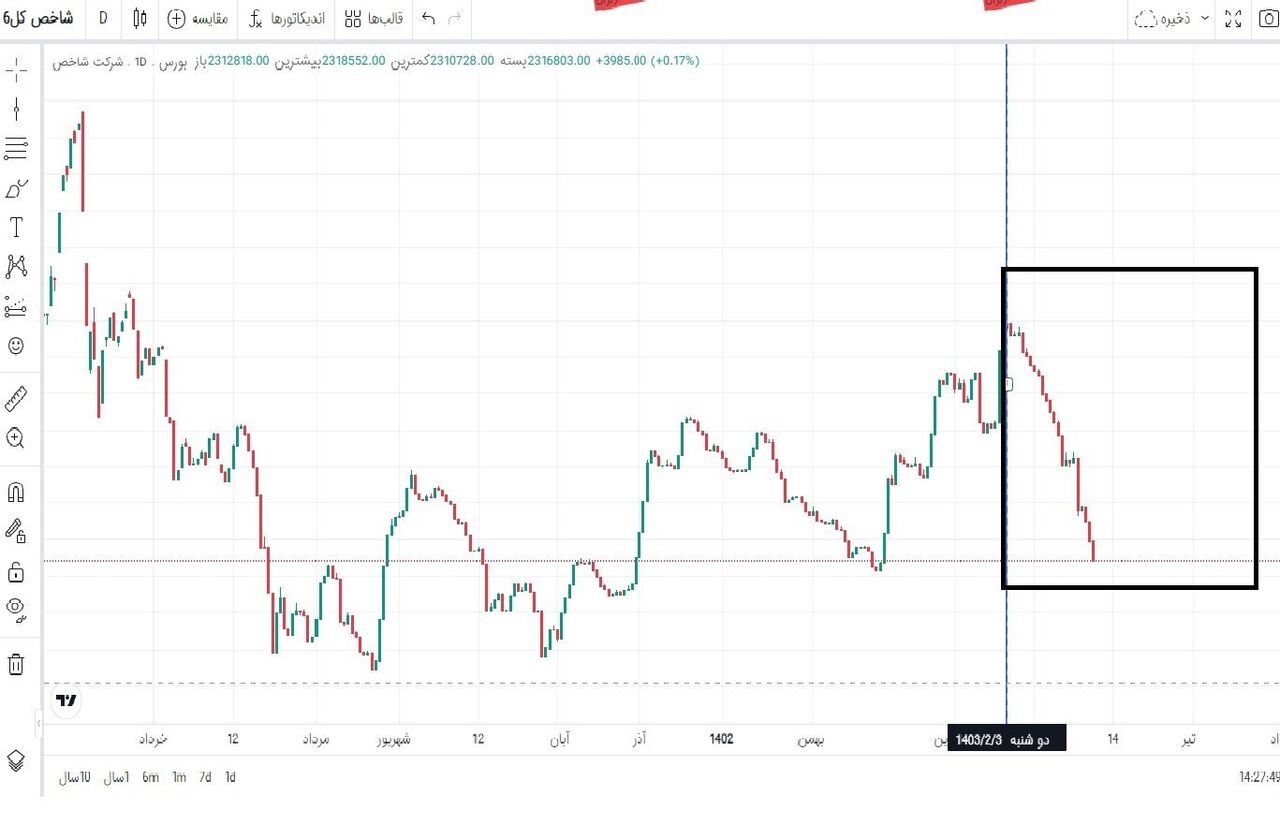Toggle magnet mode for drawings
The width and height of the screenshot is (1280, 840).
16,492
